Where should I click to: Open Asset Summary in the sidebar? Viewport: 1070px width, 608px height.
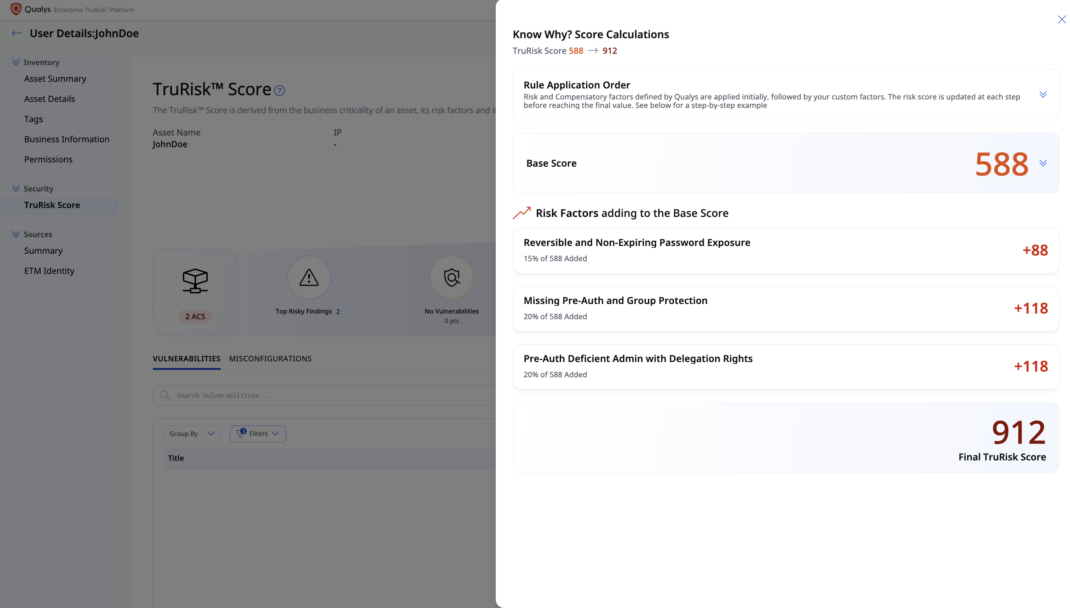point(55,79)
